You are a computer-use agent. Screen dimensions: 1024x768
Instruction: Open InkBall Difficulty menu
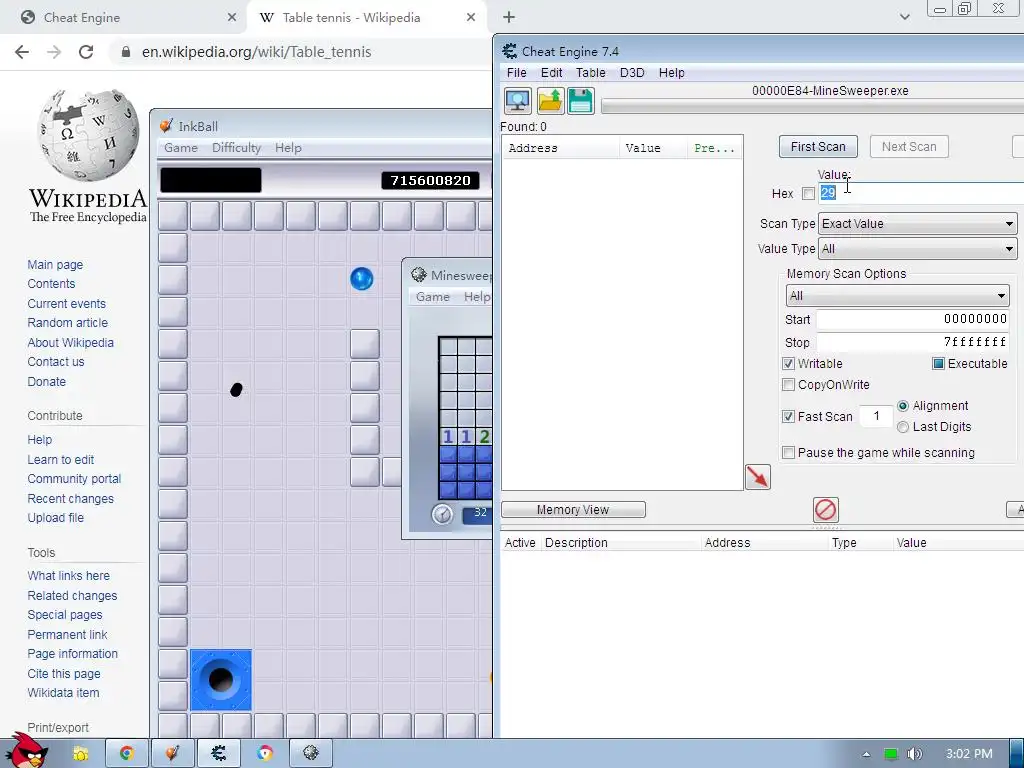[236, 148]
